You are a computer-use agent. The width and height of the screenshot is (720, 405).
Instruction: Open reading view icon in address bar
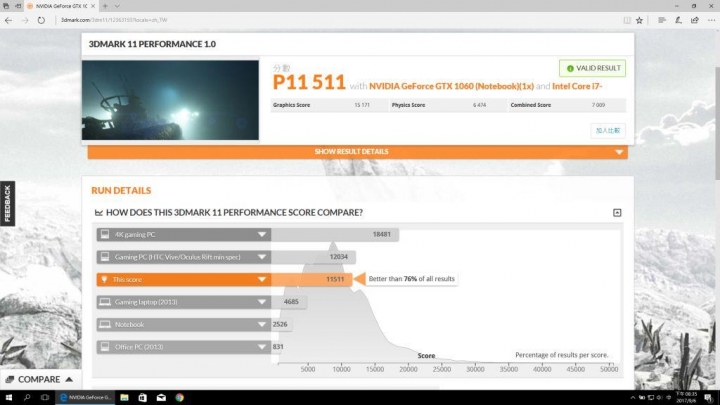tap(627, 20)
